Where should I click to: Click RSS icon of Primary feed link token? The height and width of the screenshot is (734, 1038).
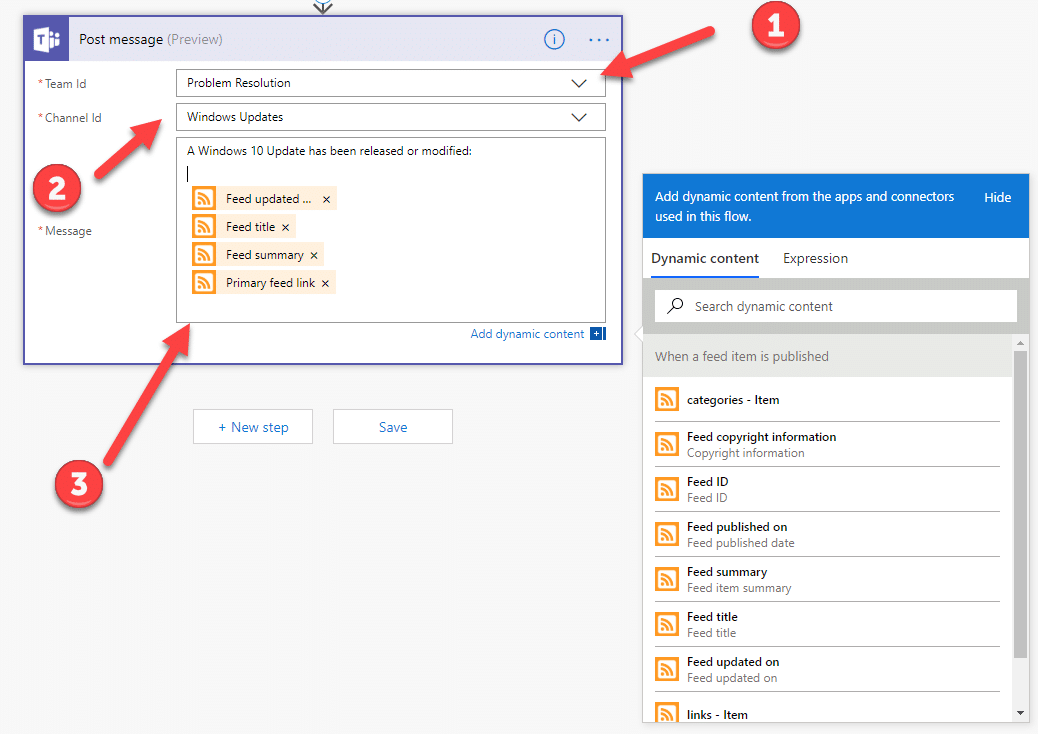coord(204,283)
